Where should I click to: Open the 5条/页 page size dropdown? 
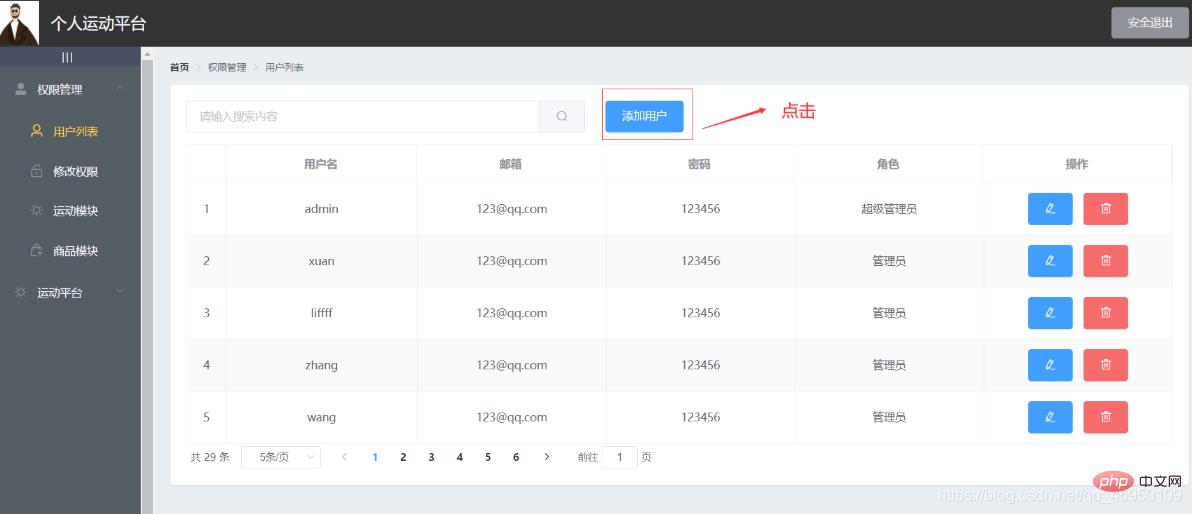tap(281, 457)
